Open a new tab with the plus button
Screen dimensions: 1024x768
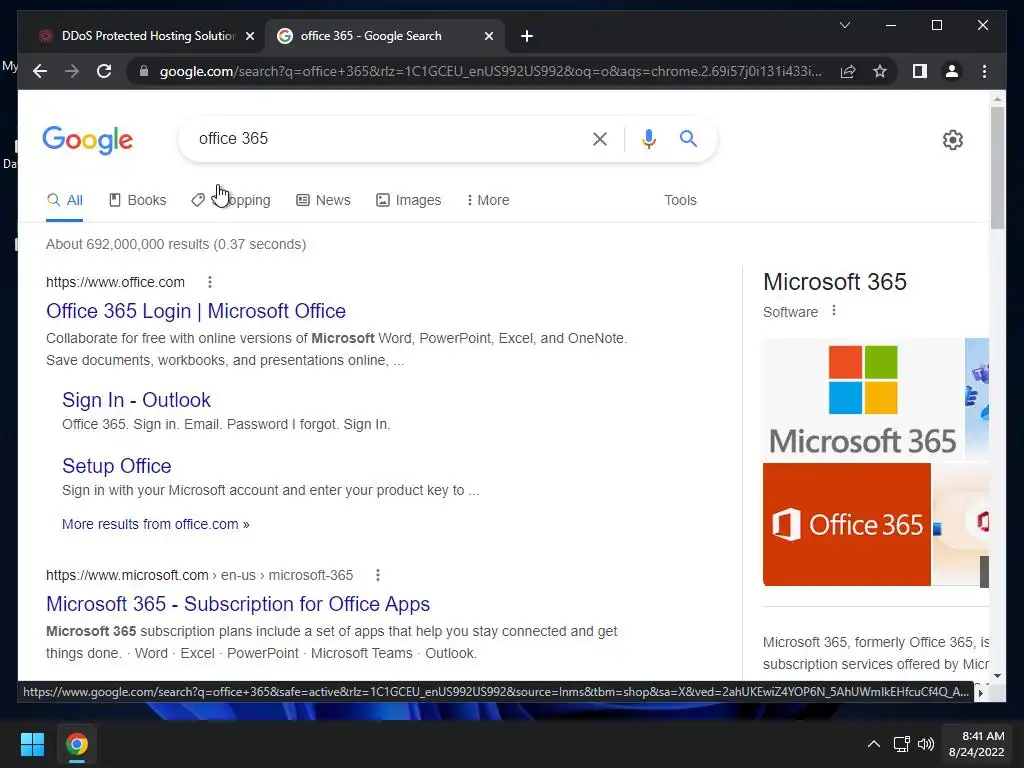pos(527,36)
